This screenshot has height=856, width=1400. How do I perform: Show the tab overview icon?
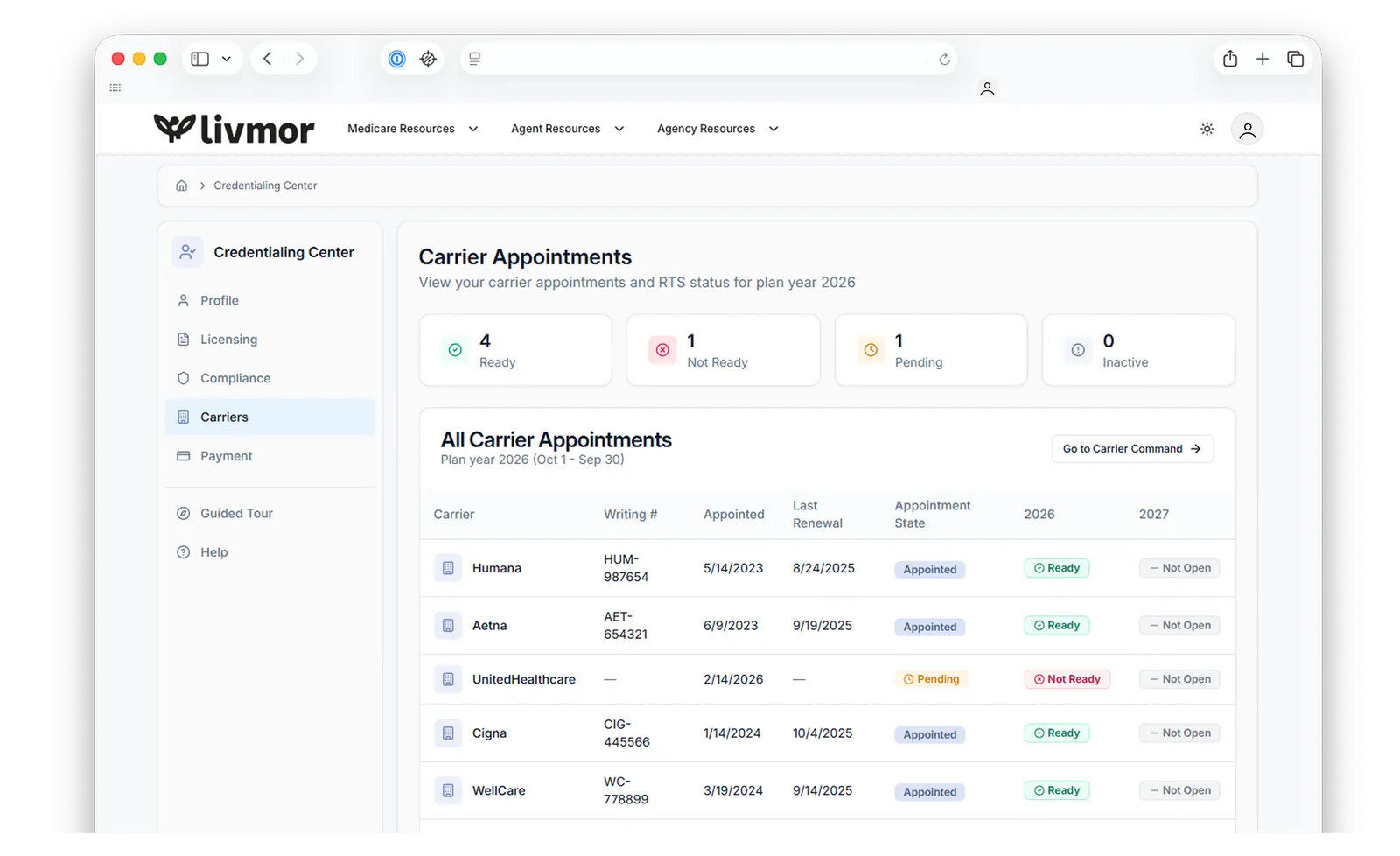point(1295,59)
